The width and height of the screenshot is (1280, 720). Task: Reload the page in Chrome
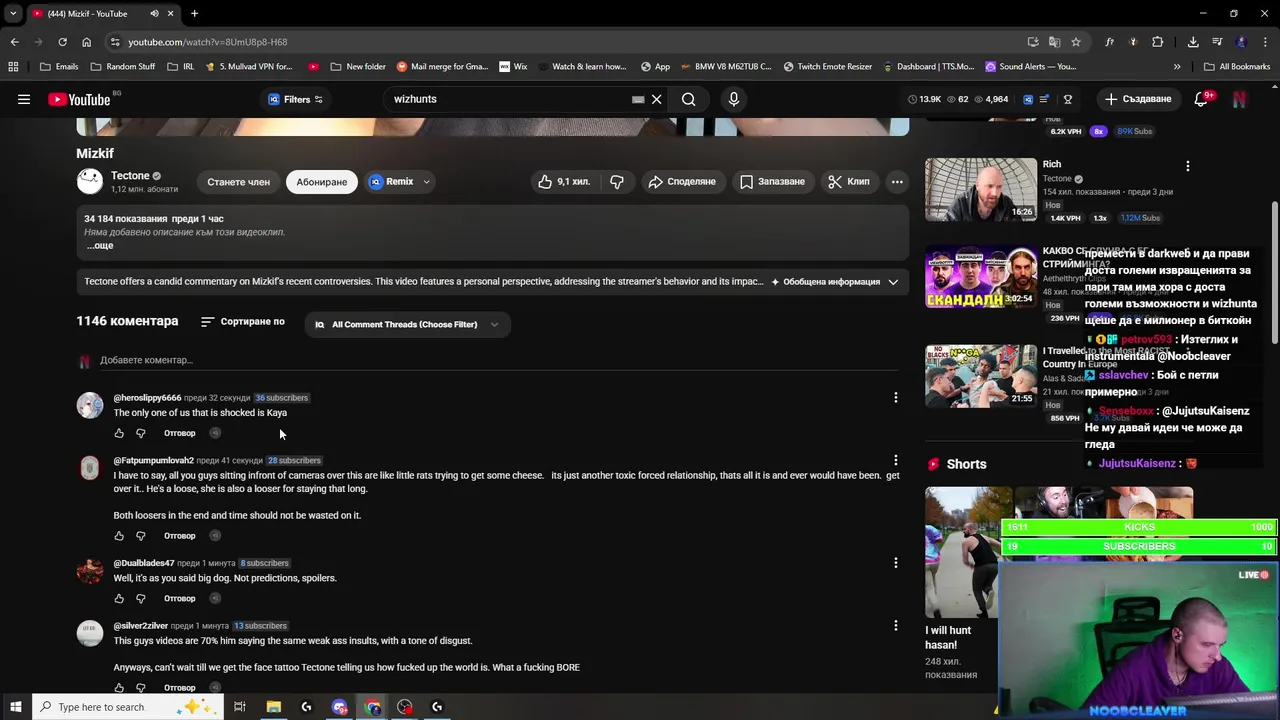pos(62,42)
